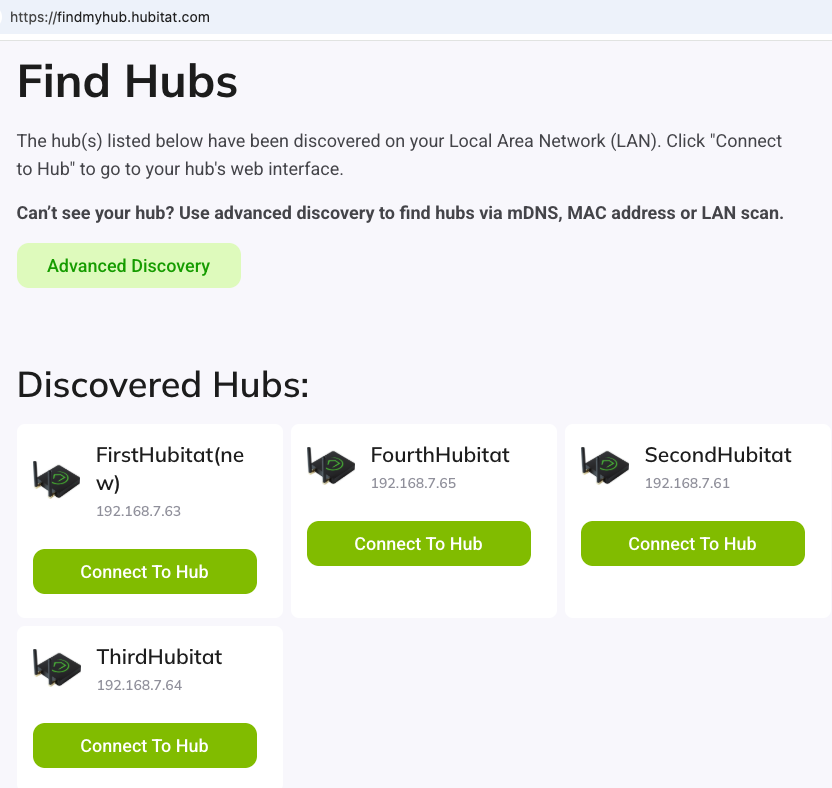Image resolution: width=832 pixels, height=788 pixels.
Task: Select the SecondHubitat hub name
Action: (x=718, y=455)
